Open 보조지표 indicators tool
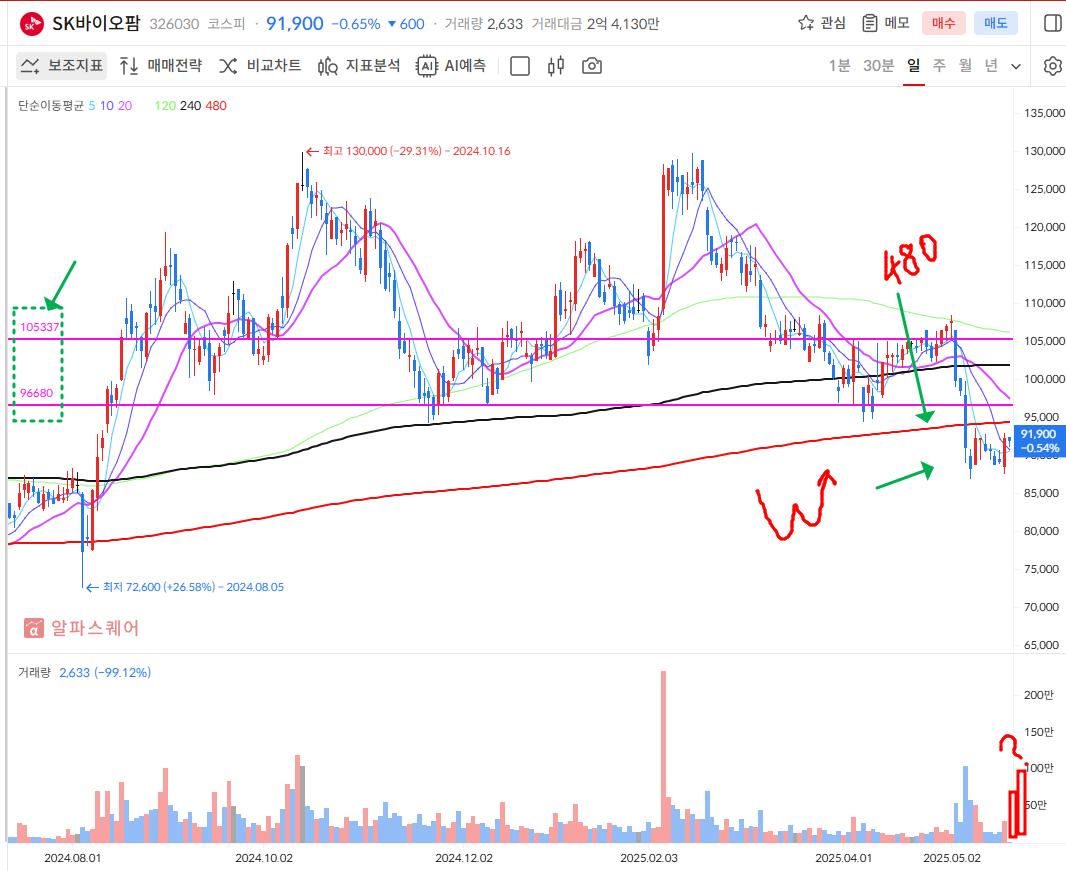 click(x=61, y=66)
